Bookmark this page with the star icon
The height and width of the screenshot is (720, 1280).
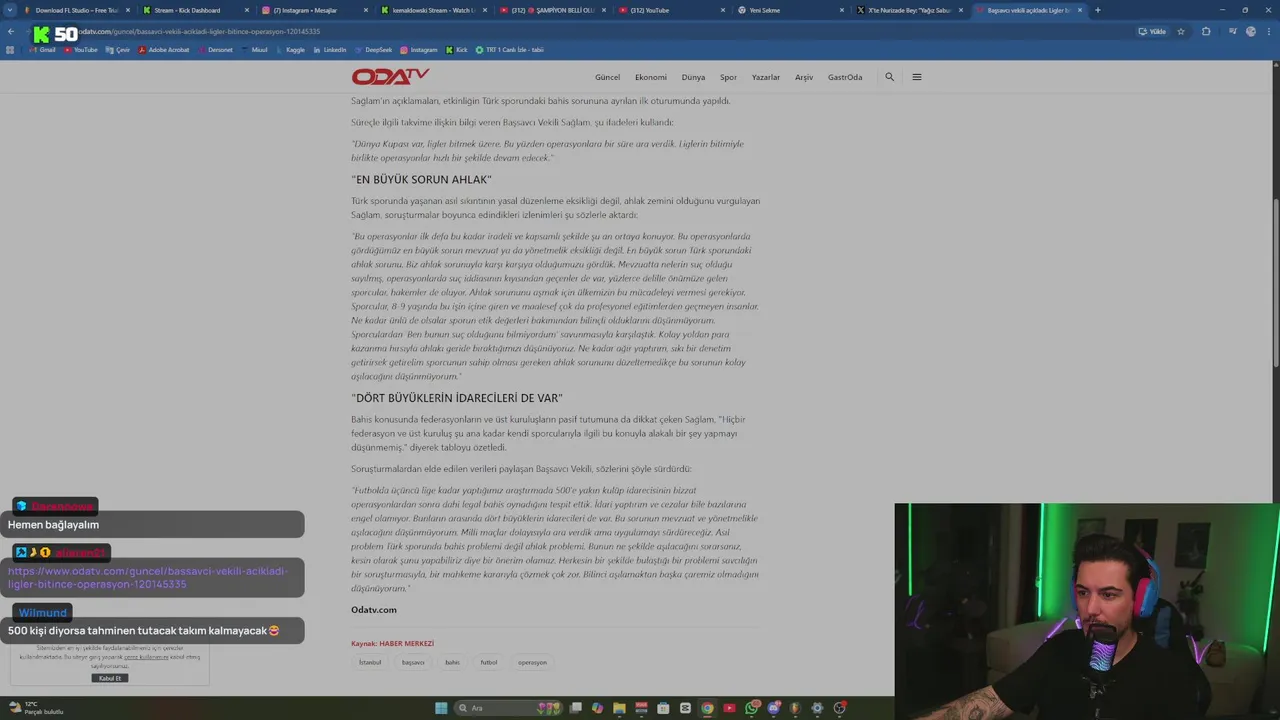click(x=1181, y=31)
